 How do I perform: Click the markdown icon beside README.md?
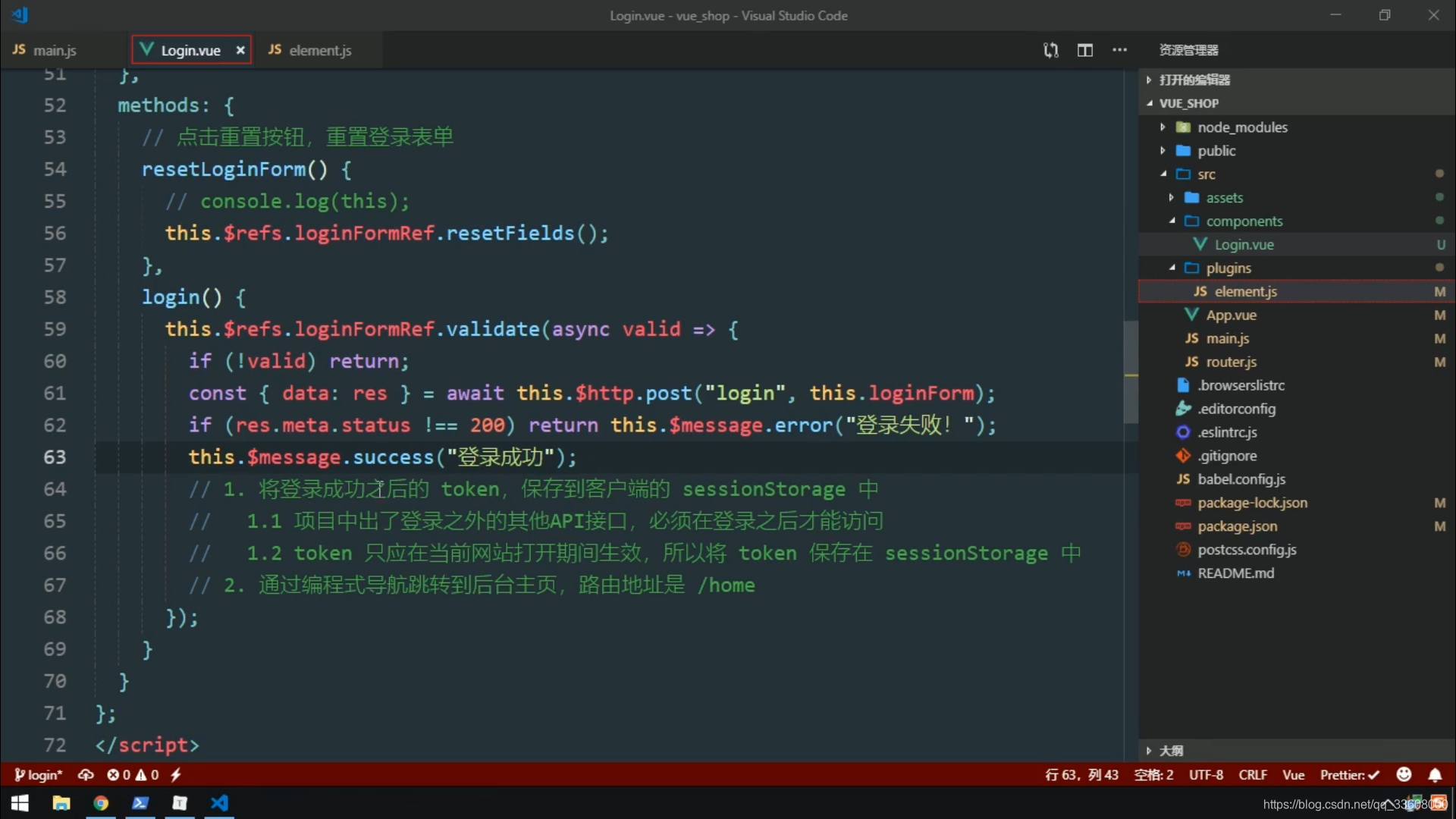point(1183,574)
